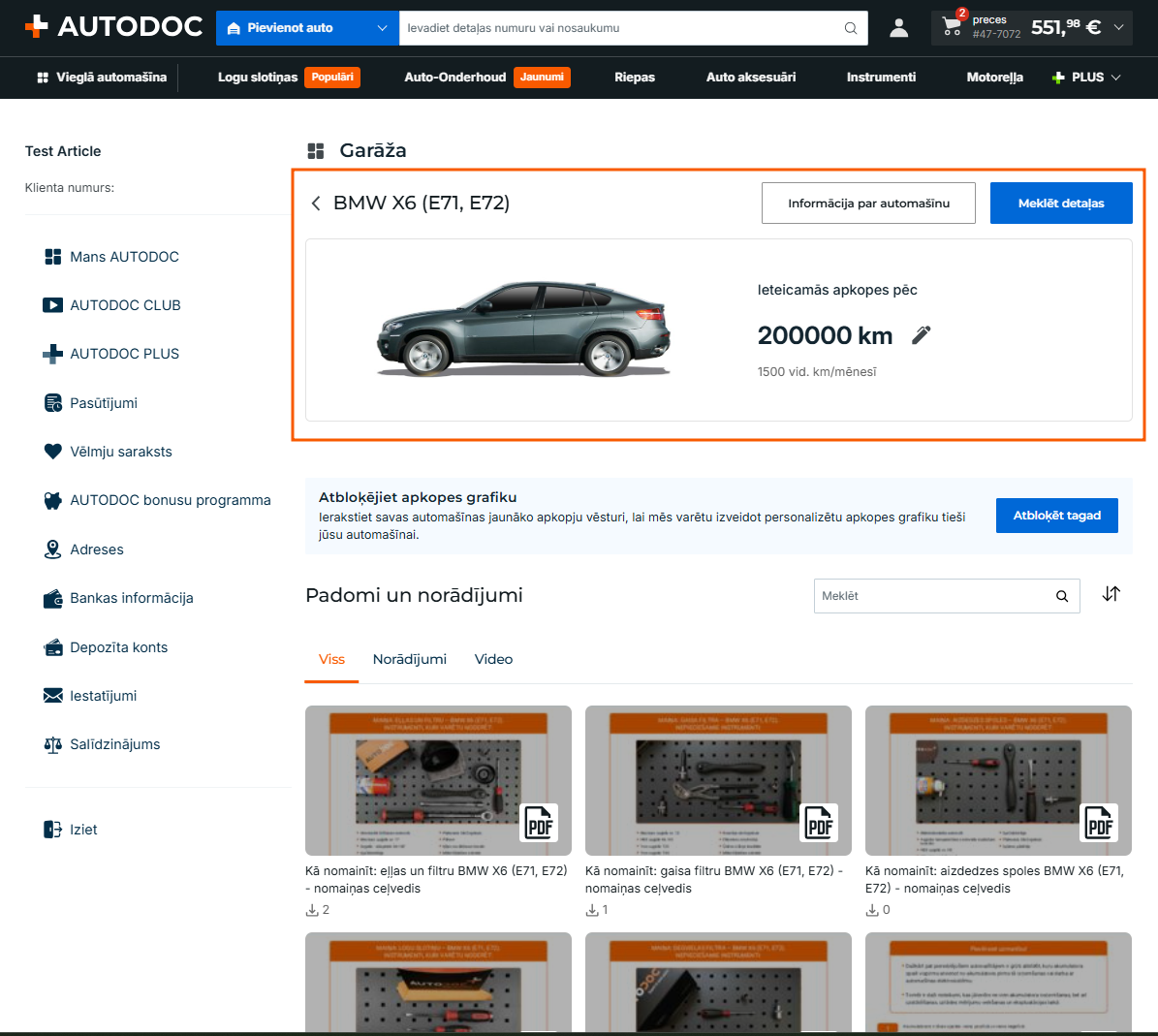Click AUTODOC bonusu programma icon

coord(52,501)
